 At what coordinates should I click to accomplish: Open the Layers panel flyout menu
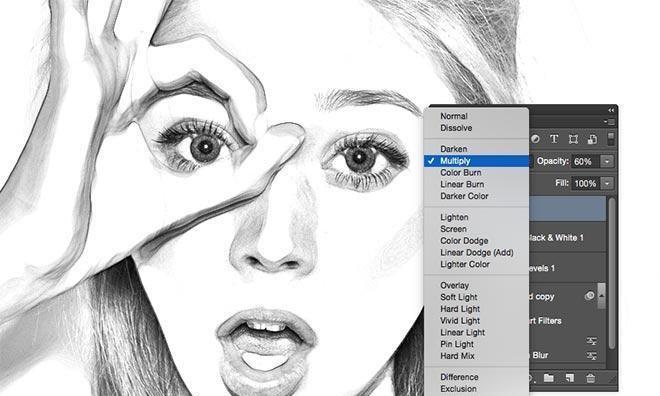tap(609, 122)
